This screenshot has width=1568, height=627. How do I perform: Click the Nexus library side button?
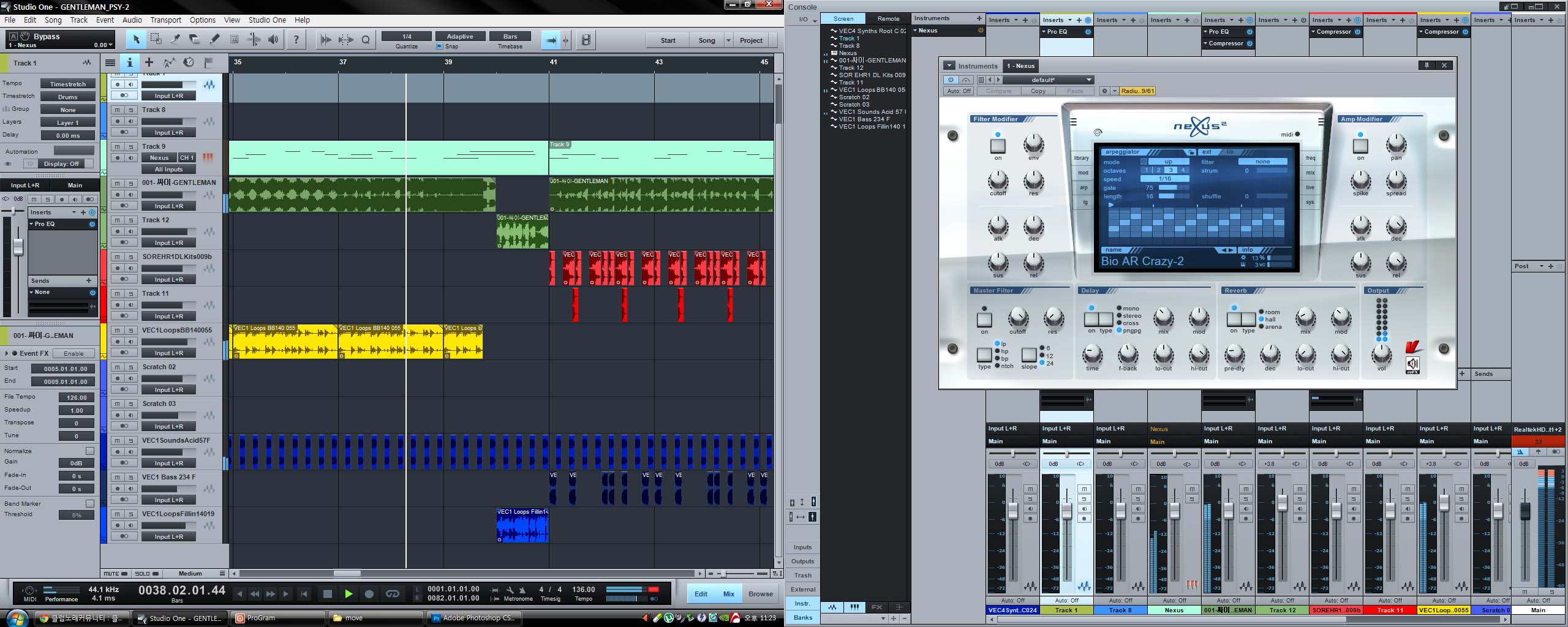(1082, 158)
